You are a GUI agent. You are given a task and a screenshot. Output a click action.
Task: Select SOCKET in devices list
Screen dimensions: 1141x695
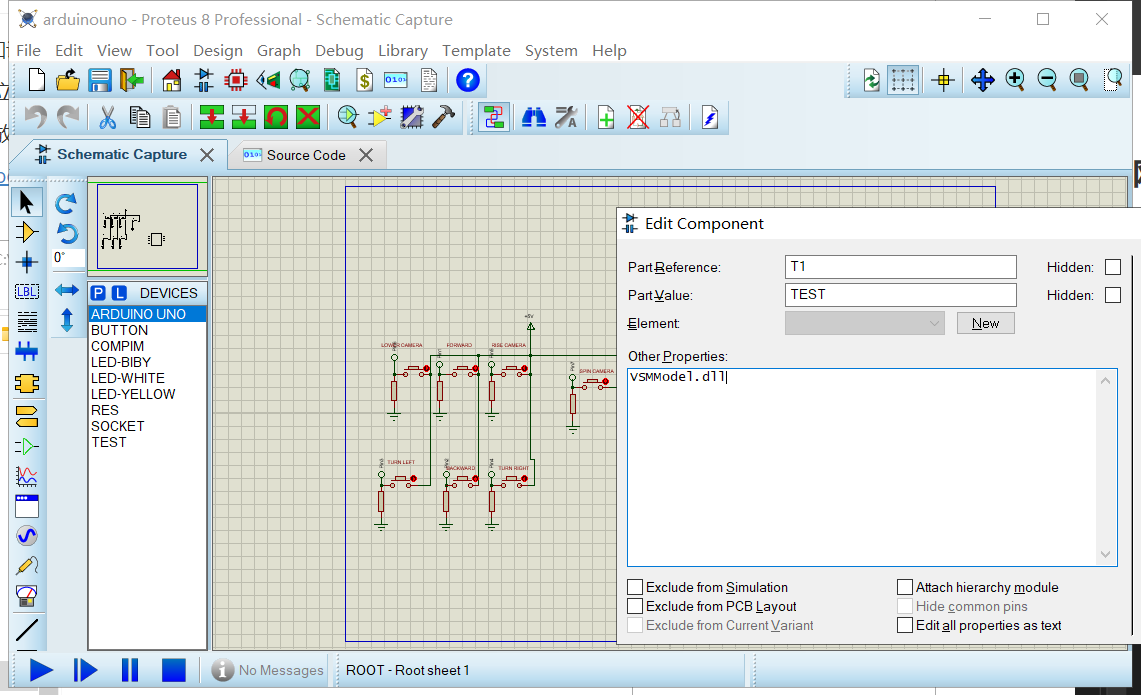(148, 426)
